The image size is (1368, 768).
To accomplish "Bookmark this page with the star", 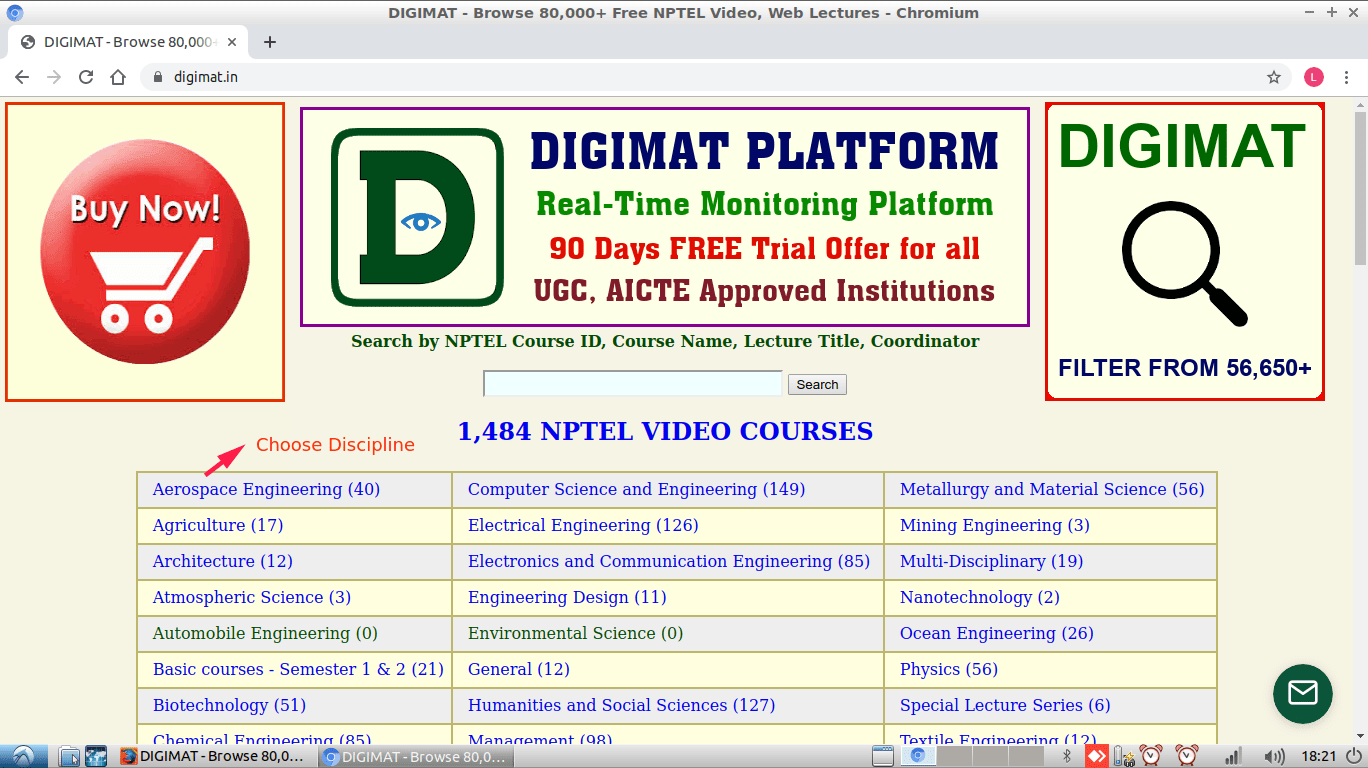I will [x=1274, y=77].
